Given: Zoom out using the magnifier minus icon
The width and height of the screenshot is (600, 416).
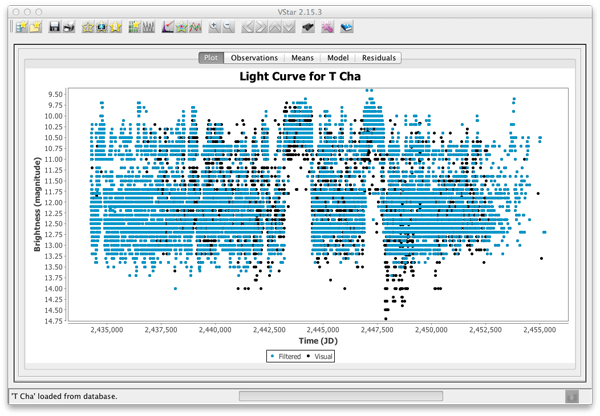Looking at the screenshot, I should pos(229,27).
